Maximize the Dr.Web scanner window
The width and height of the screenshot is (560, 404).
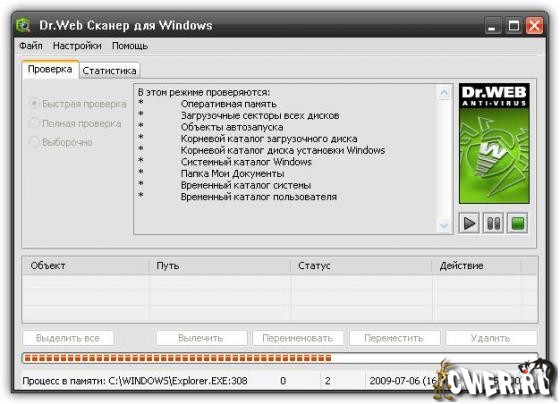(x=514, y=26)
